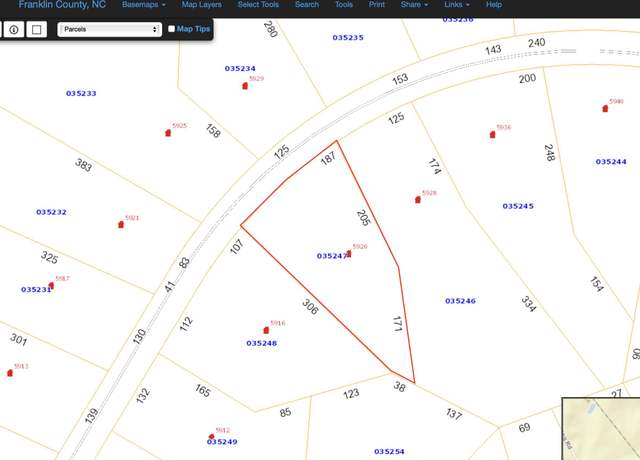Viewport: 640px width, 460px height.
Task: Click parcel label 035234
Action: (240, 69)
